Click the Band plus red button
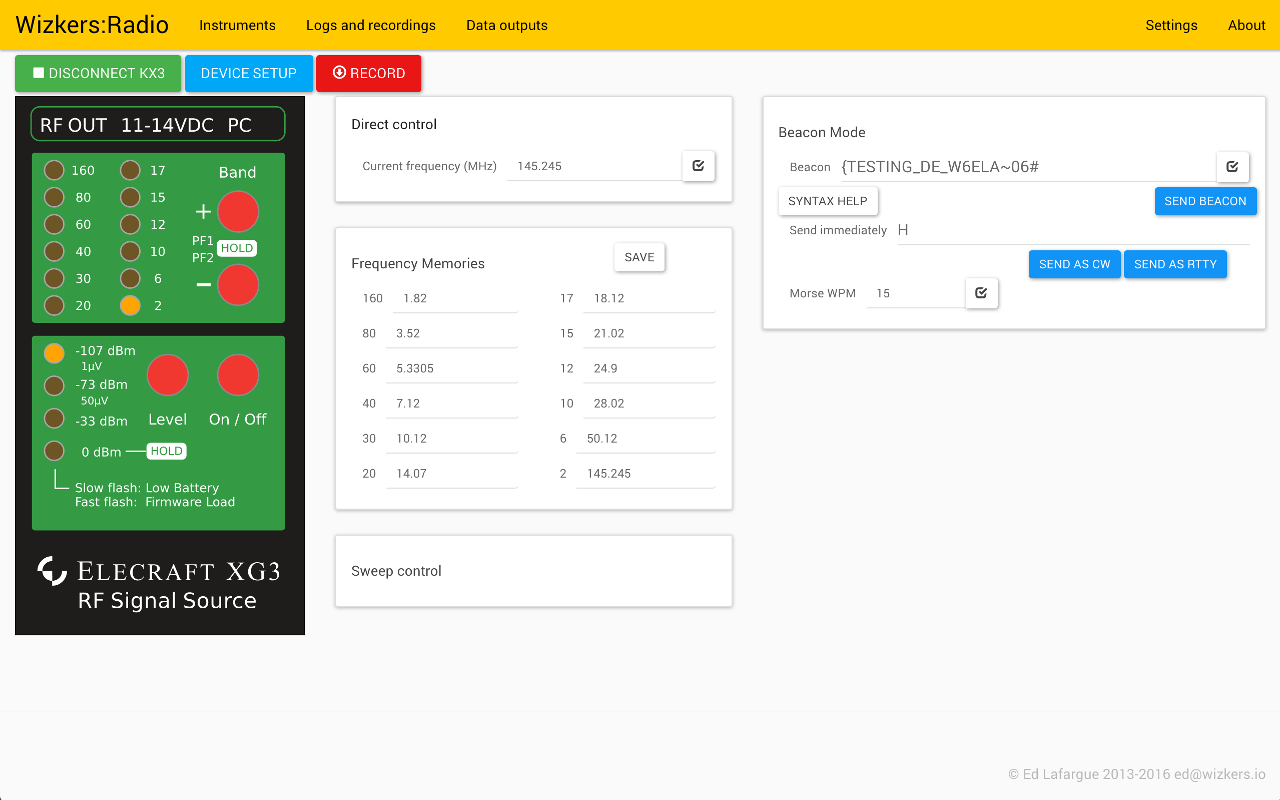The width and height of the screenshot is (1280, 800). (238, 212)
